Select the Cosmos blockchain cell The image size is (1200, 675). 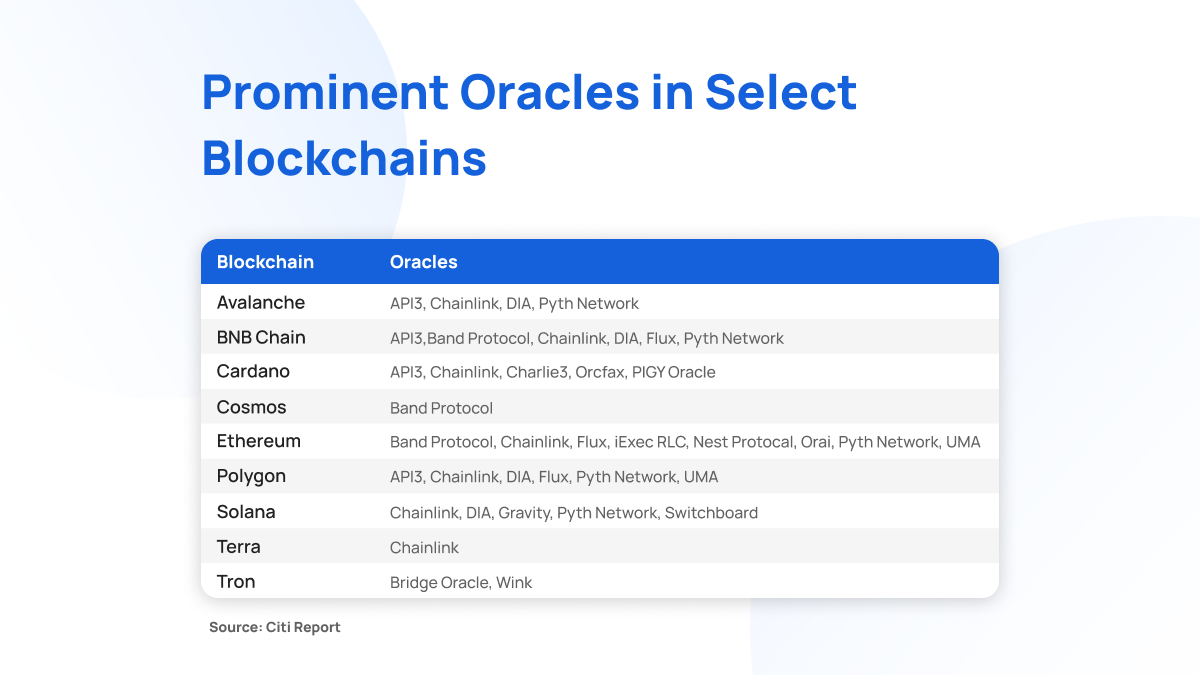(x=251, y=407)
